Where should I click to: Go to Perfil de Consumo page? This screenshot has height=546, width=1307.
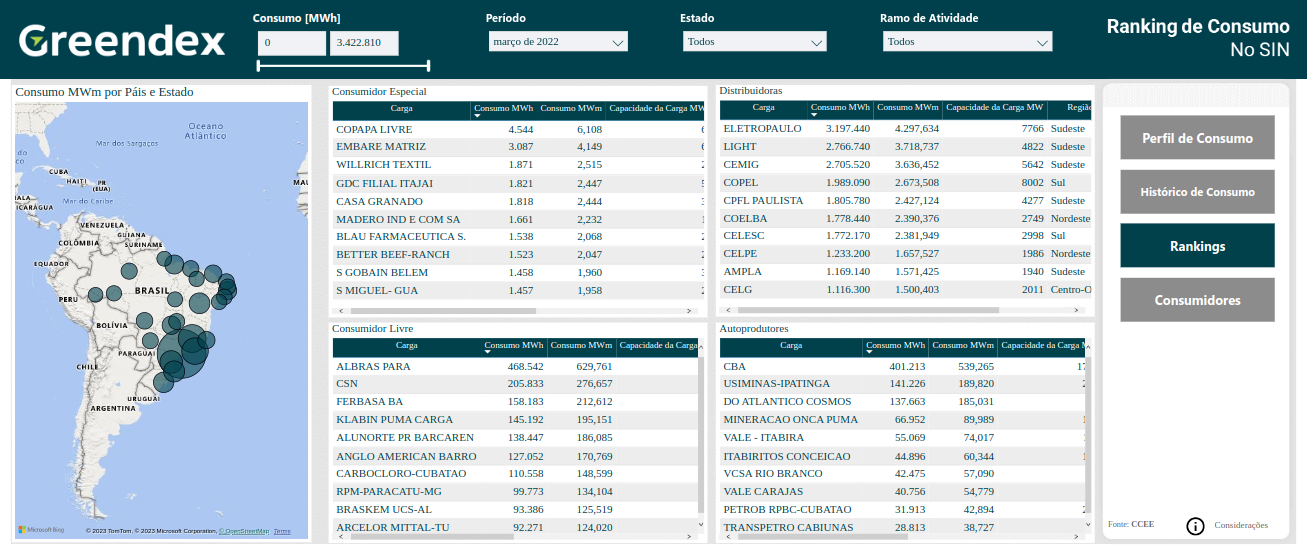tap(1197, 138)
